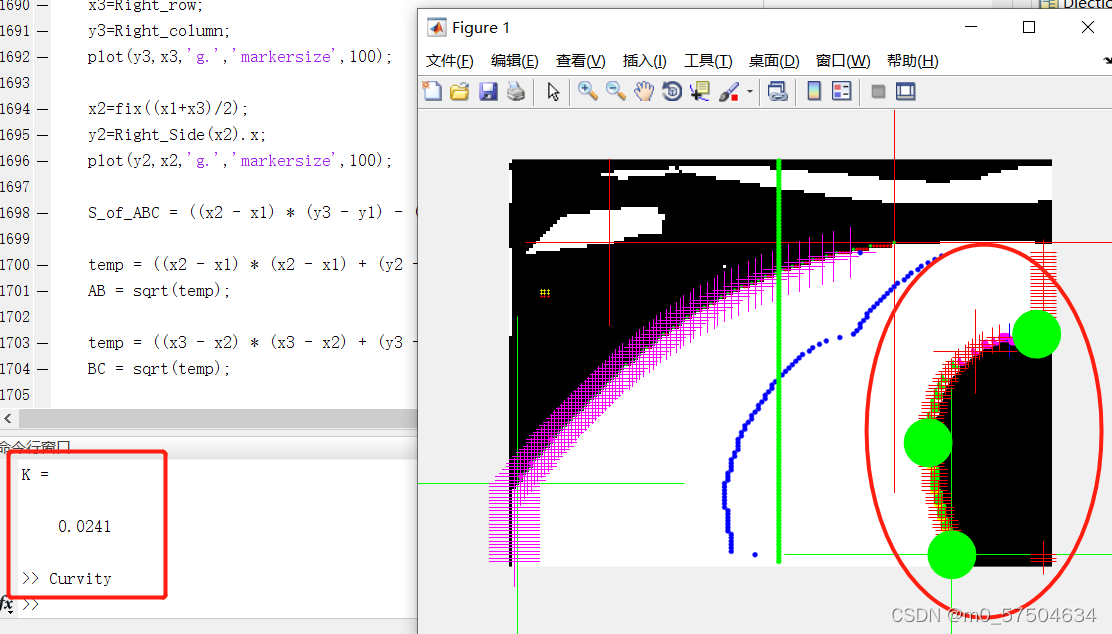Print the figure with printer icon

pos(516,91)
